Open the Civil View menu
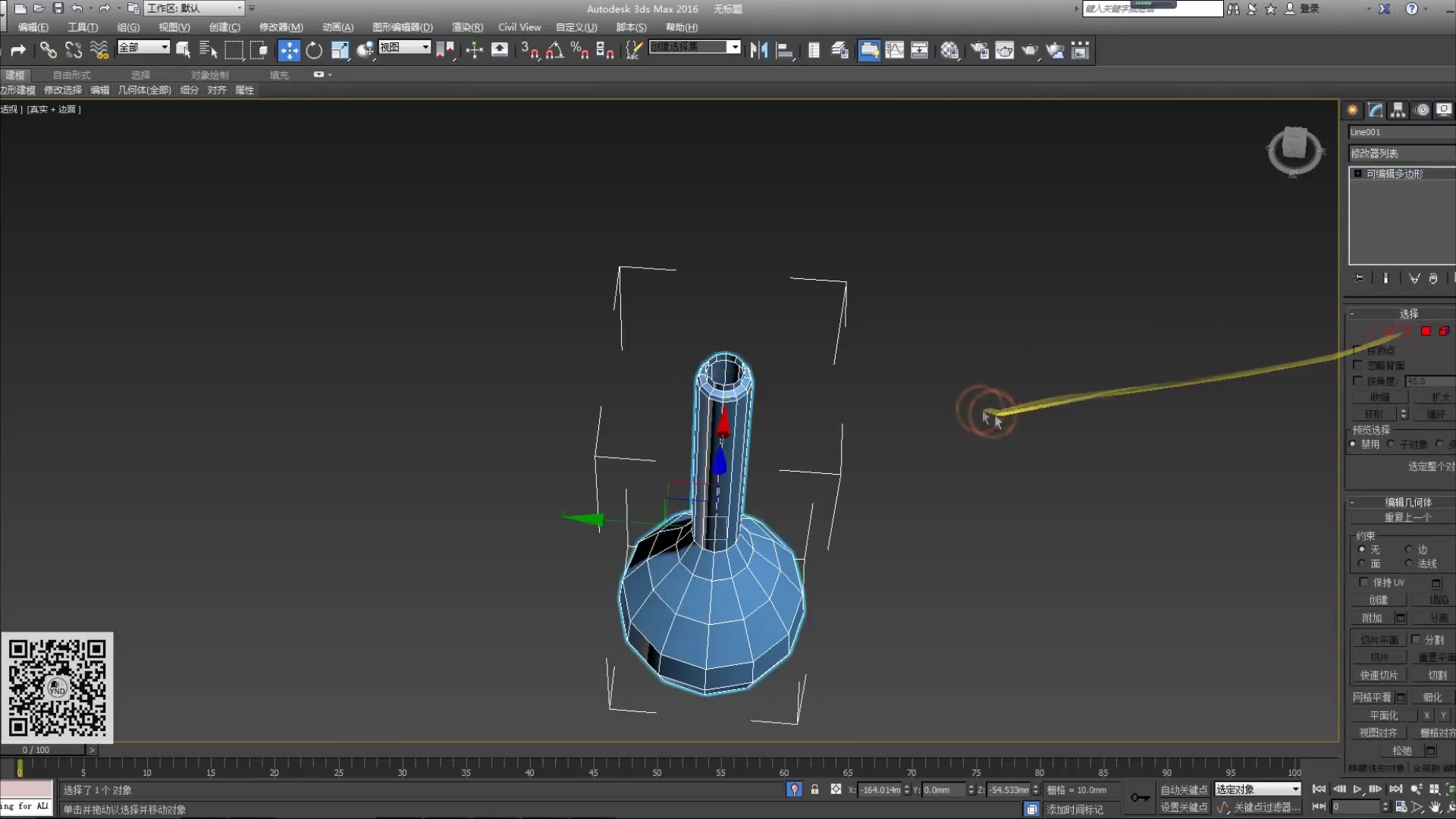This screenshot has width=1456, height=819. point(519,27)
